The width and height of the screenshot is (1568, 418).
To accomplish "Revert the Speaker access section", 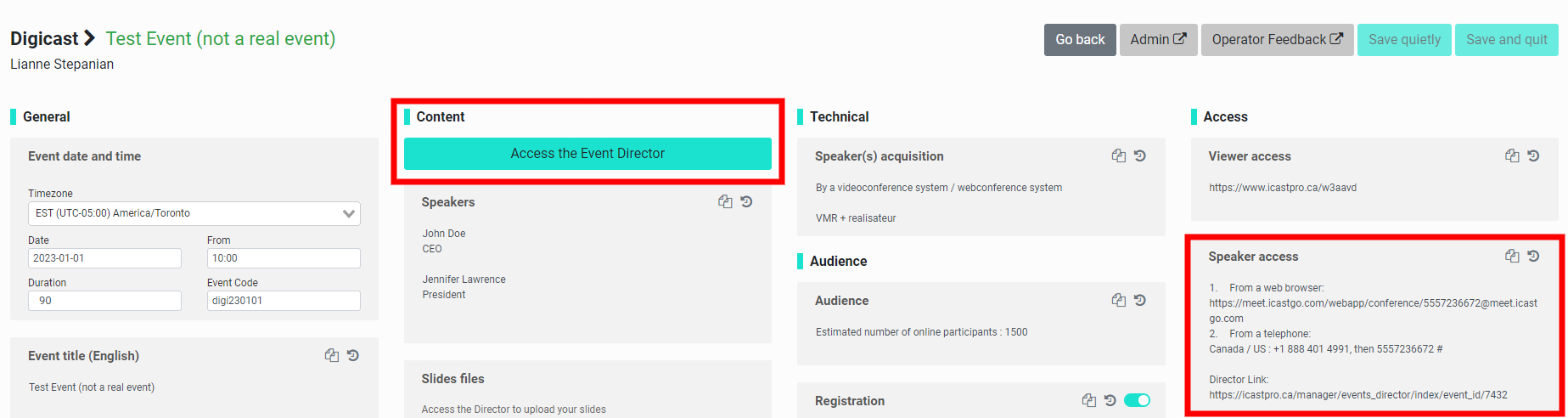I will pyautogui.click(x=1533, y=257).
